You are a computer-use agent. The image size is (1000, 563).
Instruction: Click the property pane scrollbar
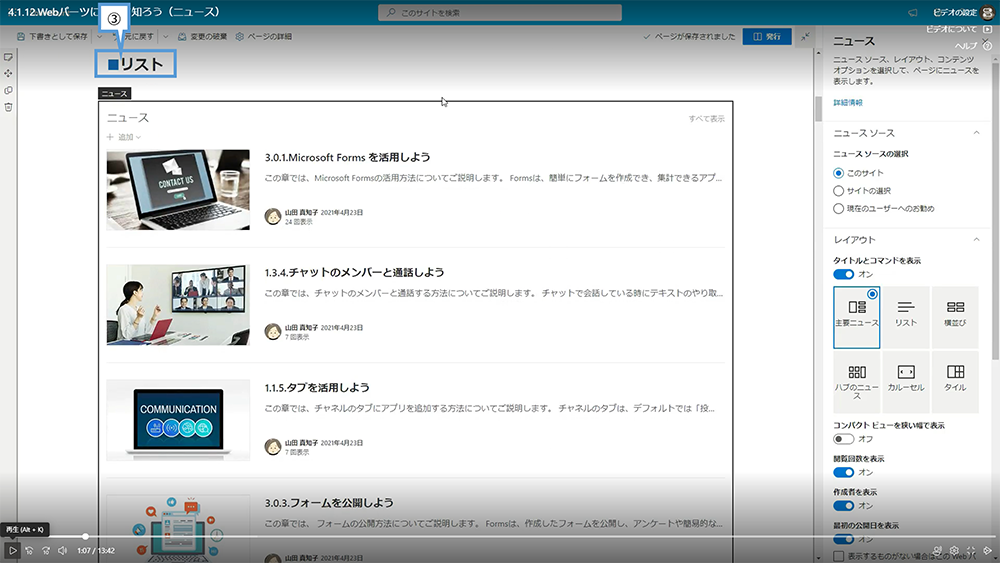996,210
